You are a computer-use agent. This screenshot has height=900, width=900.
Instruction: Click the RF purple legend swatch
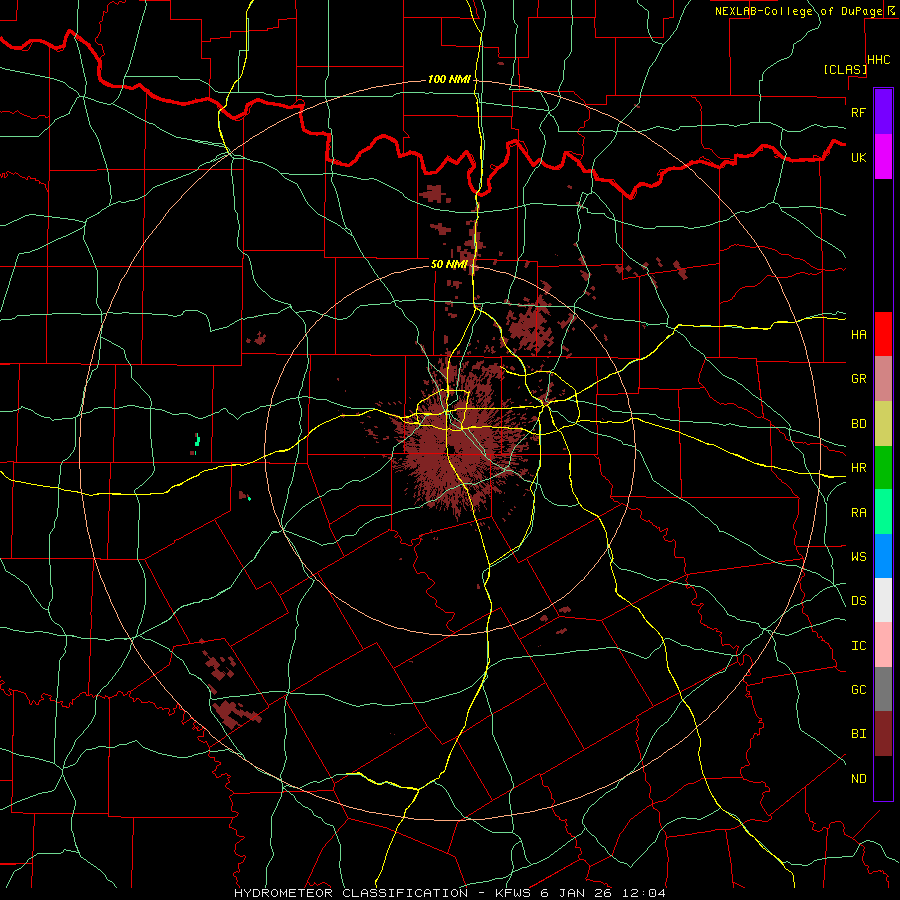883,112
